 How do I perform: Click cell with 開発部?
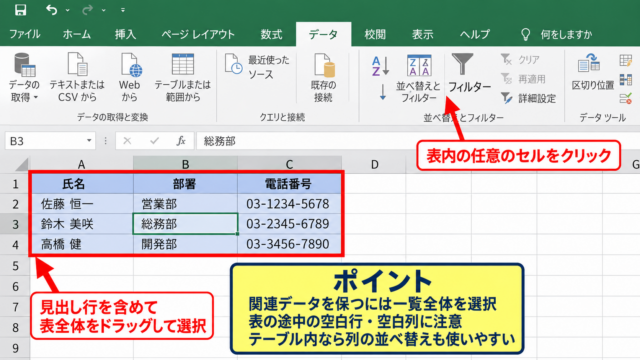pyautogui.click(x=185, y=244)
